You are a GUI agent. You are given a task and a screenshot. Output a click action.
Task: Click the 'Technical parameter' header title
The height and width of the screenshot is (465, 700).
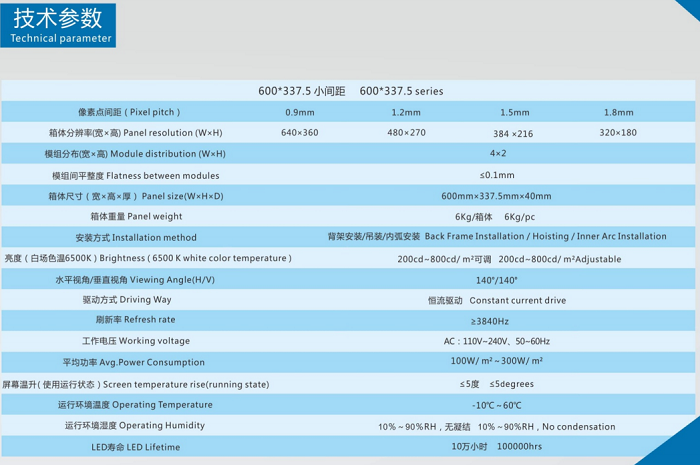pos(61,38)
